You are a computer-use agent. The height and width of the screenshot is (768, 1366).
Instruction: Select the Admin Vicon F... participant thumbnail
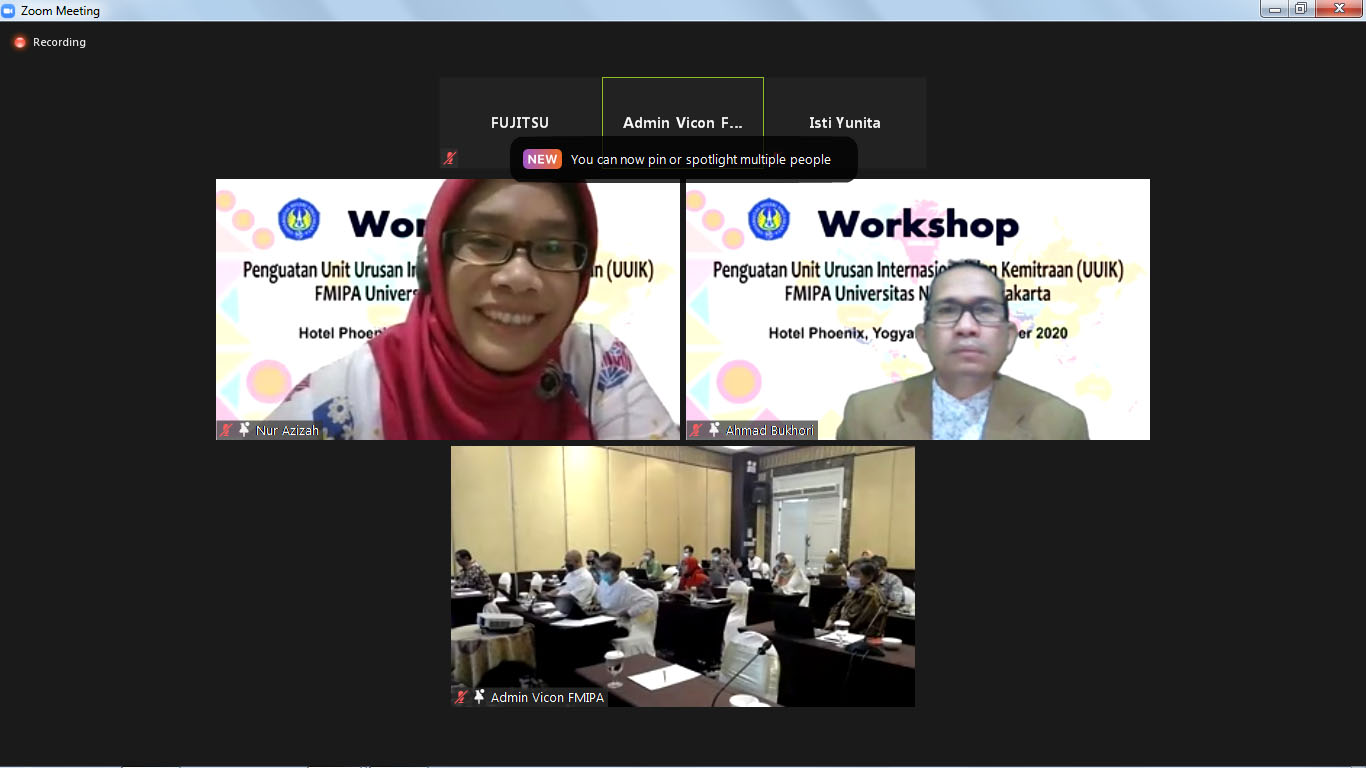(683, 123)
